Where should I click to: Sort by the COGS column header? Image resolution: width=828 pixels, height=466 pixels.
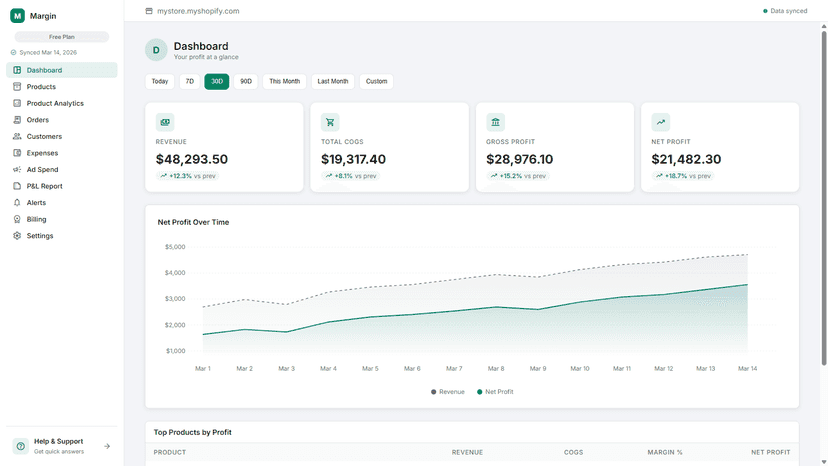click(x=573, y=452)
